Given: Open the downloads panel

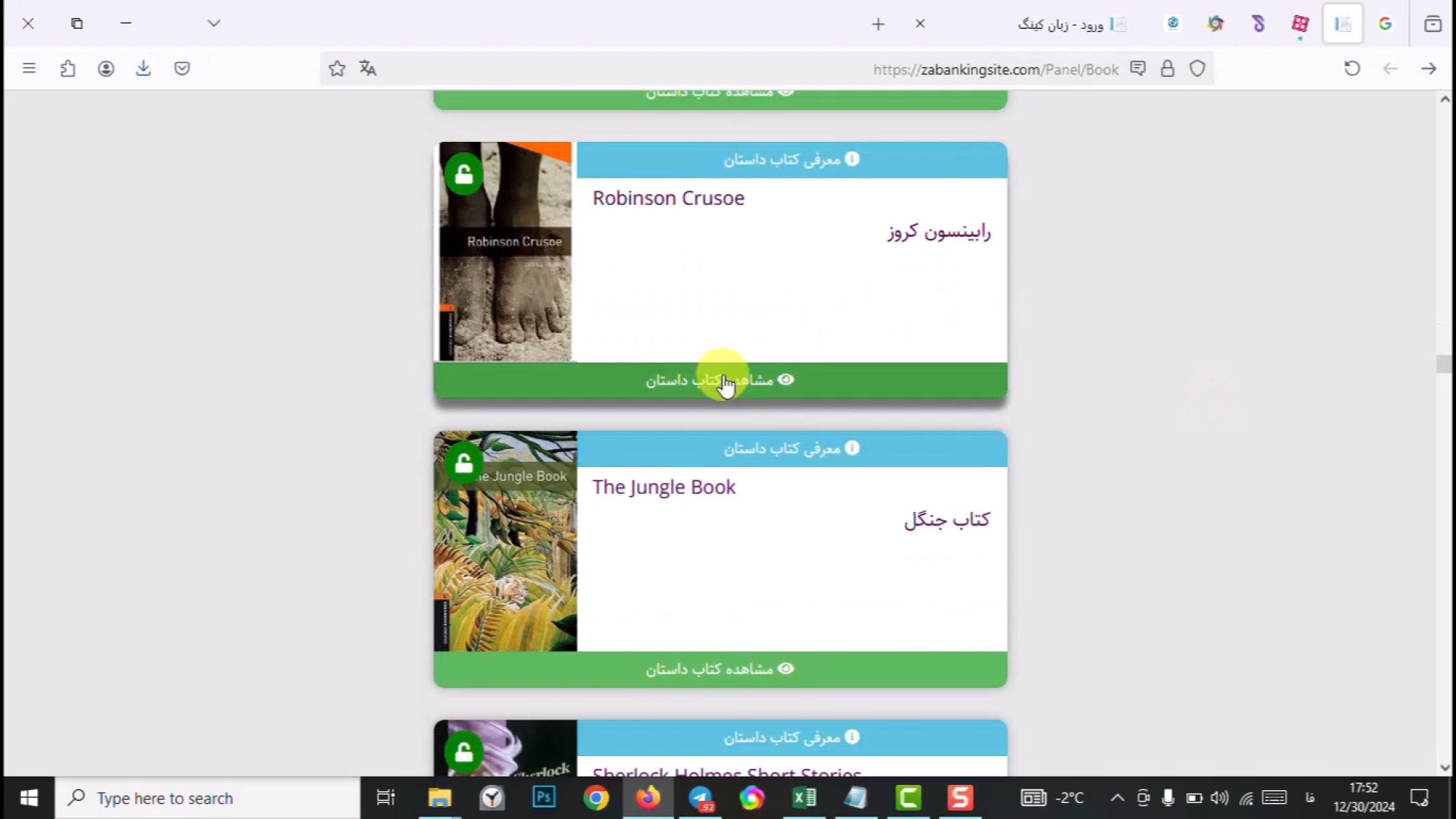Looking at the screenshot, I should 143,68.
